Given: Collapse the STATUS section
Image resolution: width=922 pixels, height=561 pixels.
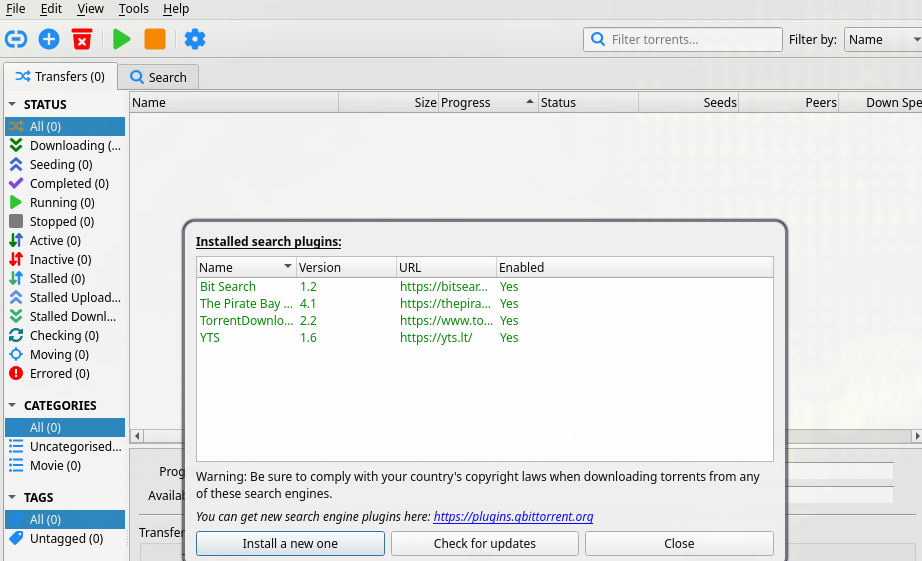Looking at the screenshot, I should click(13, 104).
